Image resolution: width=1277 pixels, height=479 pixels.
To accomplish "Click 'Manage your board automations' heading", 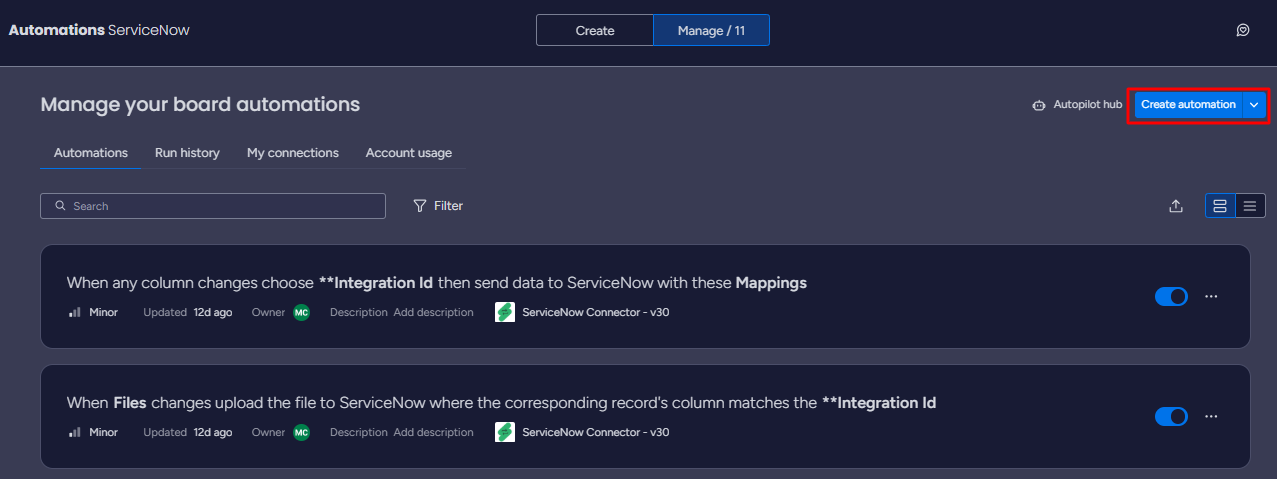I will pos(200,105).
